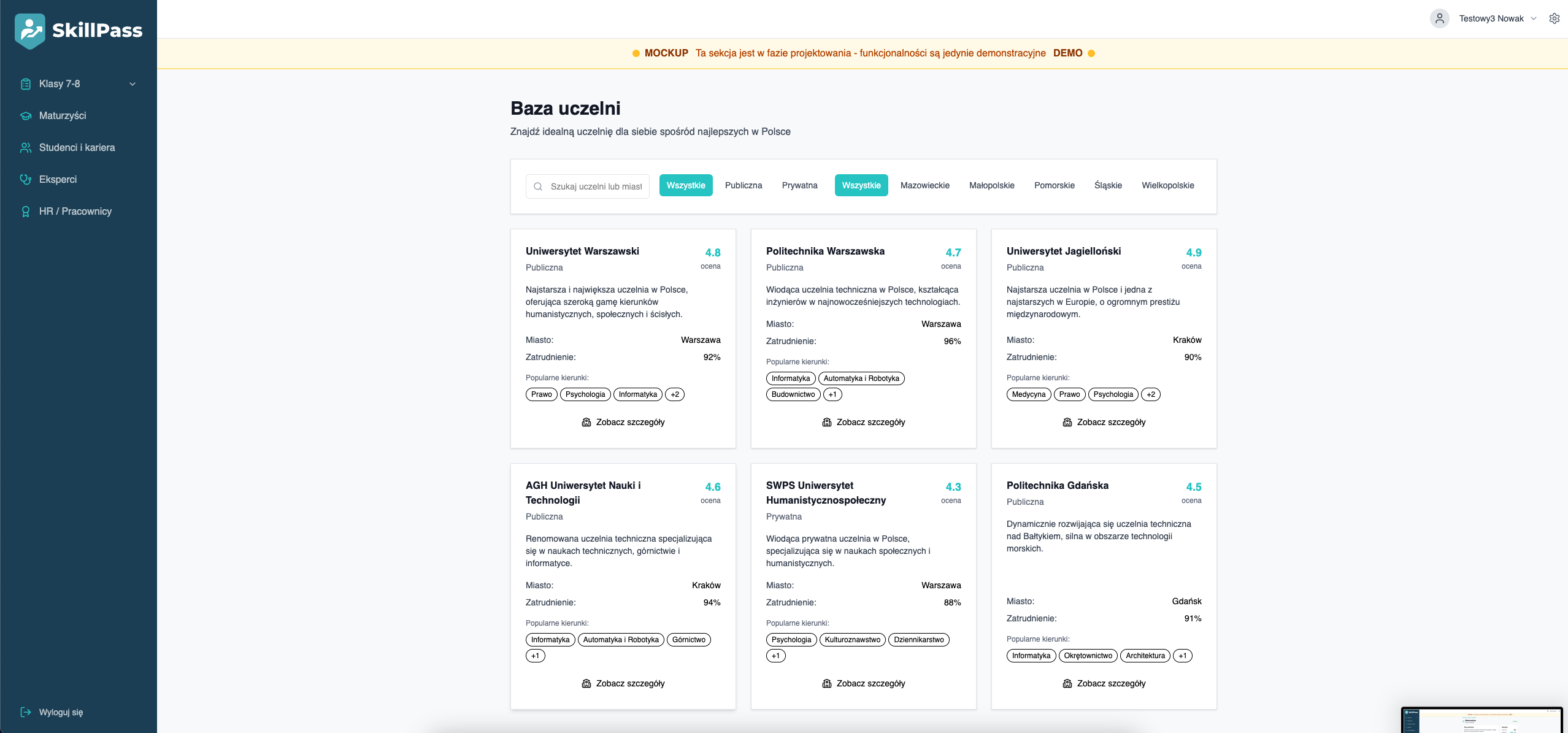1568x733 pixels.
Task: Click building icon on SWPS card
Action: (827, 683)
